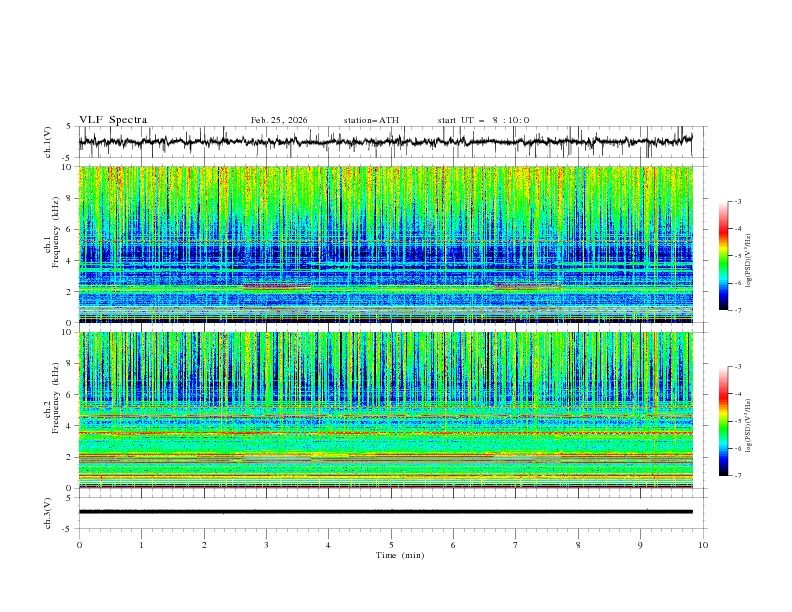The height and width of the screenshot is (612, 792).
Task: Click the 3-minute tick label on time axis
Action: point(266,545)
